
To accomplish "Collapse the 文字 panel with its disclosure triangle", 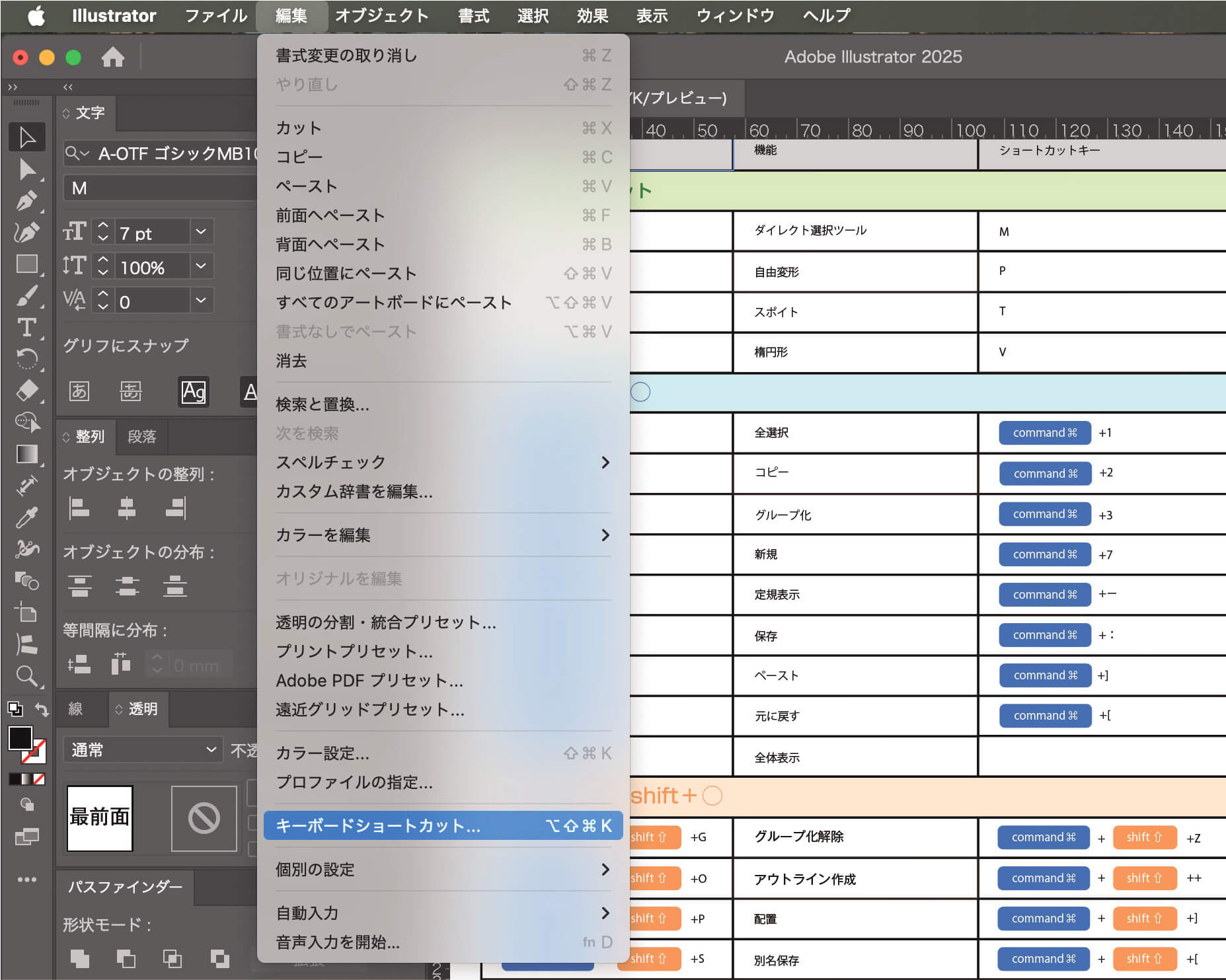I will [66, 113].
